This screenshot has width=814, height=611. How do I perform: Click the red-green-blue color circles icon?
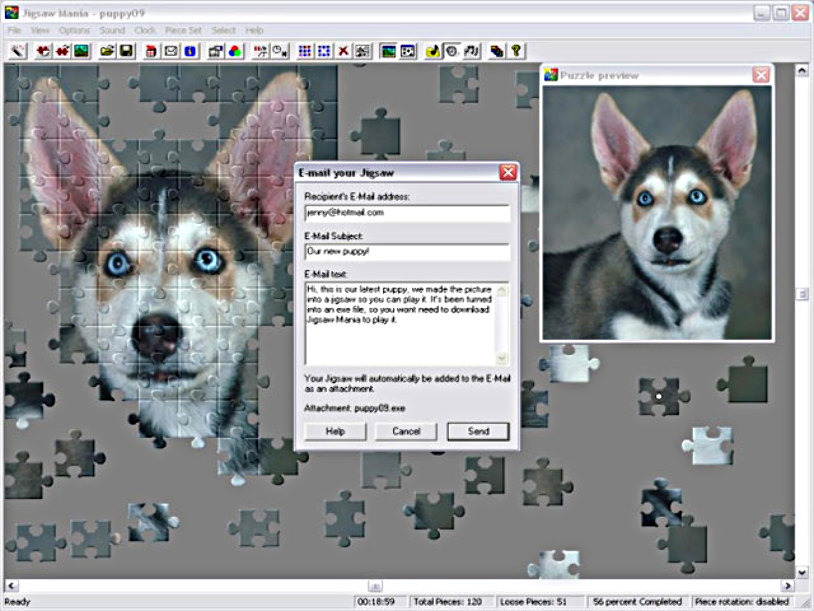(235, 51)
